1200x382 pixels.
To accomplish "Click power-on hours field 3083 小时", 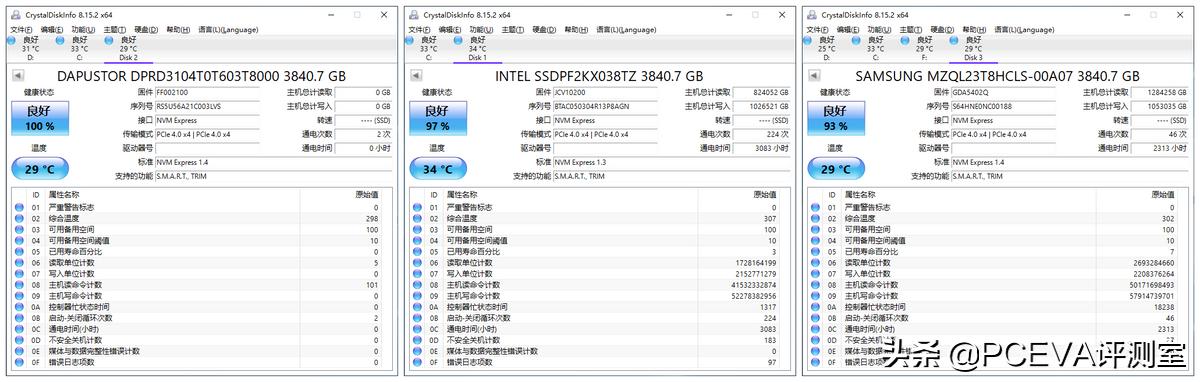I will (762, 148).
